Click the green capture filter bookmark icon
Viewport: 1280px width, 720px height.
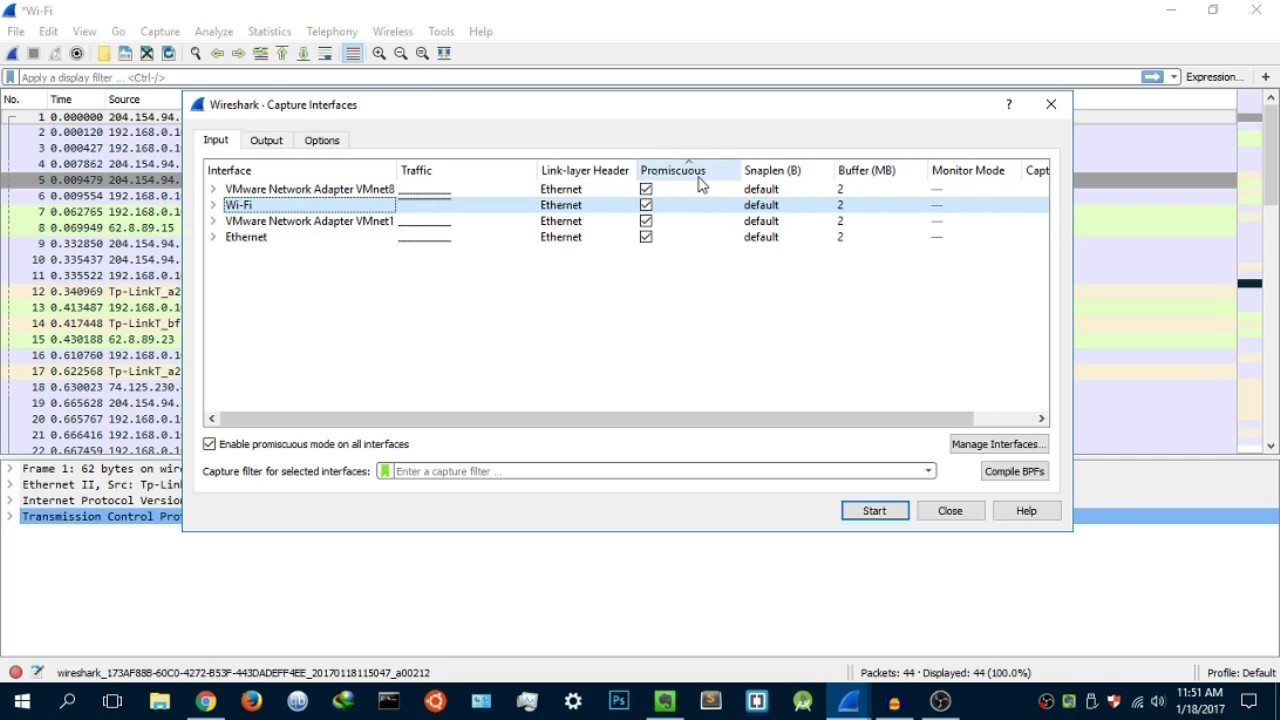tap(385, 471)
